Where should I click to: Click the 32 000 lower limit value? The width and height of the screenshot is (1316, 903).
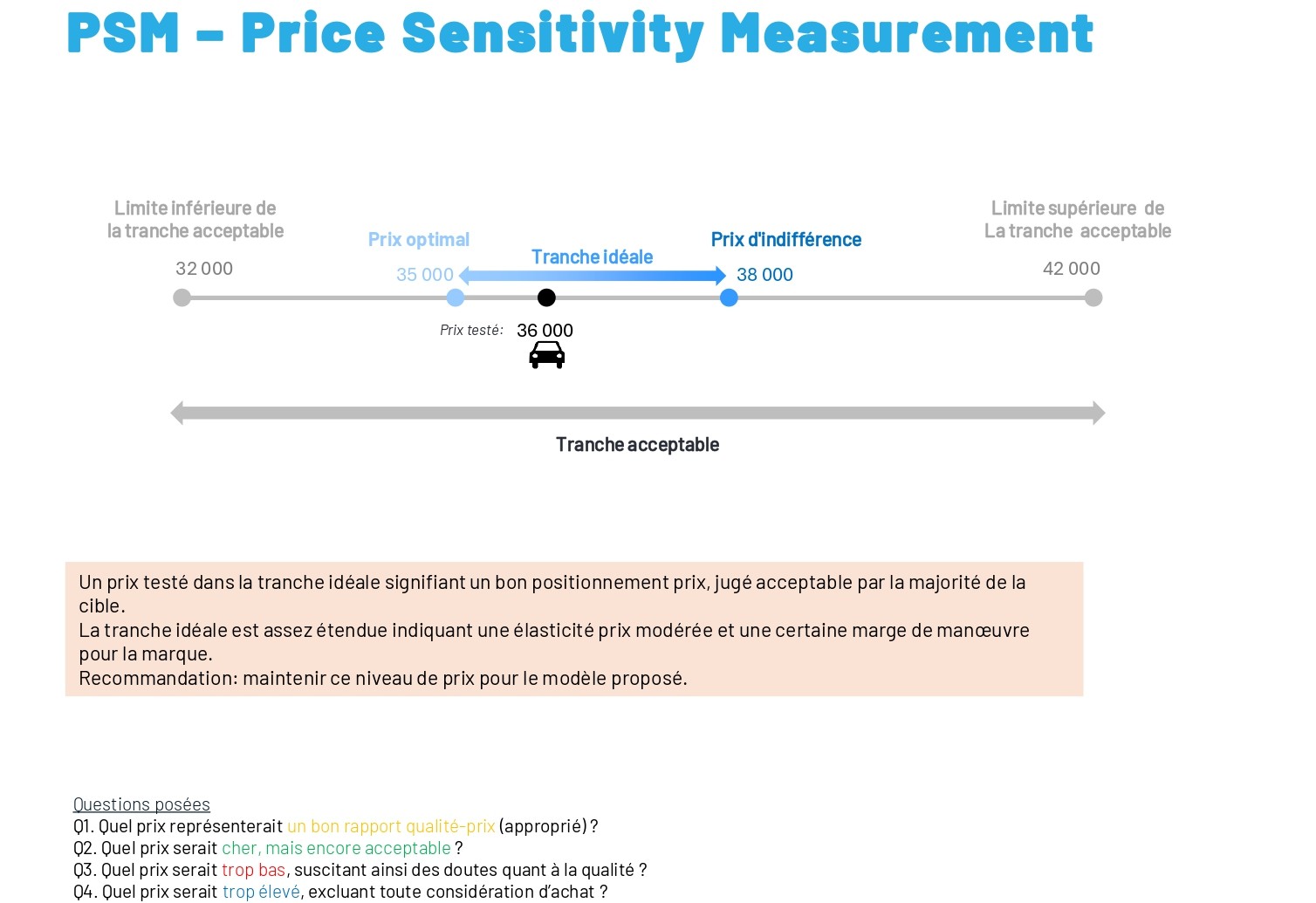(x=204, y=269)
